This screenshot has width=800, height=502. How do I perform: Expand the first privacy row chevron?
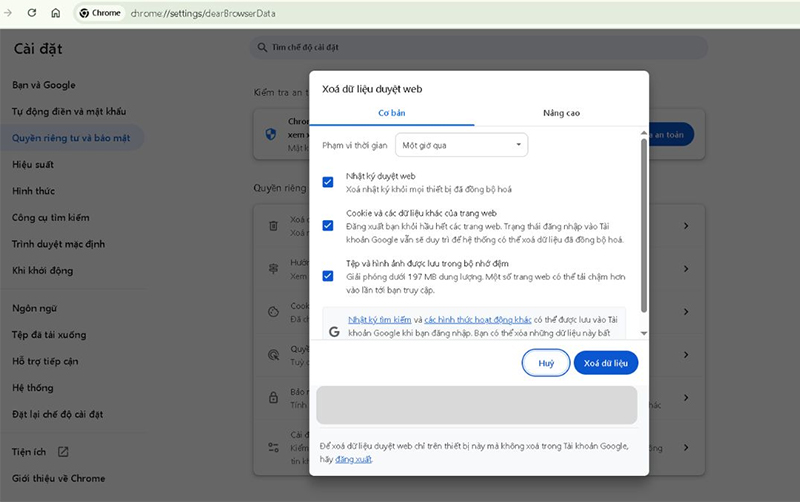click(x=686, y=225)
